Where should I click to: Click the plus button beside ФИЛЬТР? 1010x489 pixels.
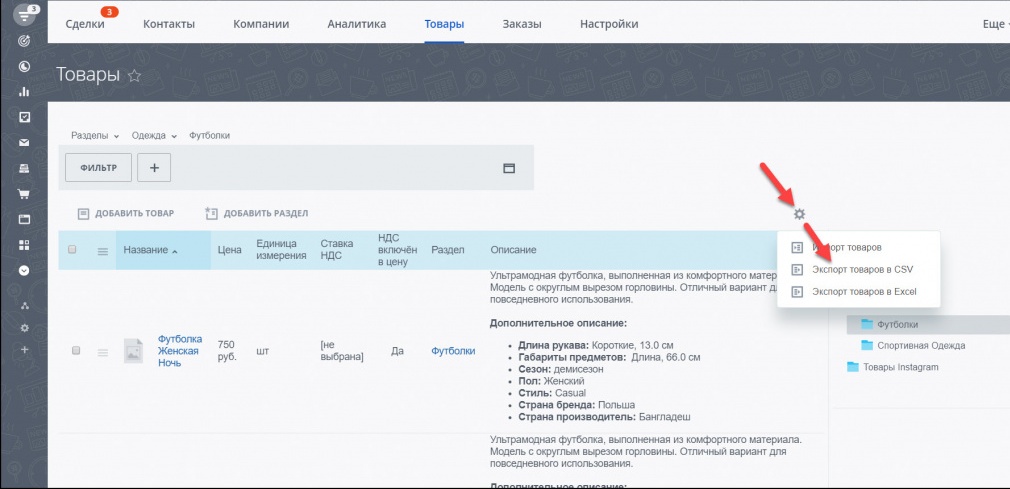pyautogui.click(x=154, y=168)
